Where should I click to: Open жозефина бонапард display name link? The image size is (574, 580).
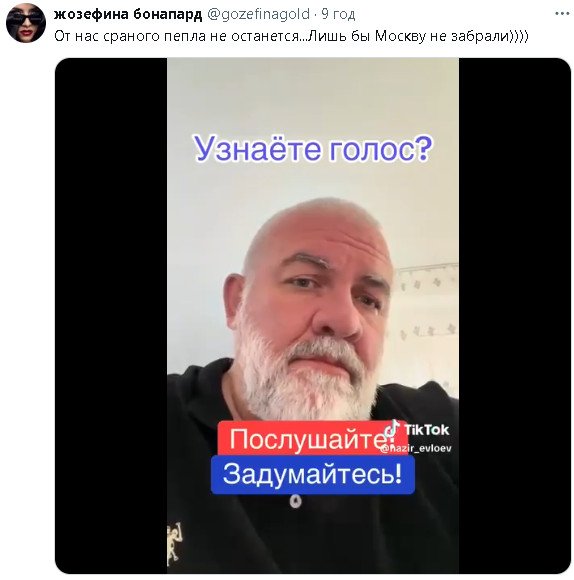pyautogui.click(x=128, y=14)
